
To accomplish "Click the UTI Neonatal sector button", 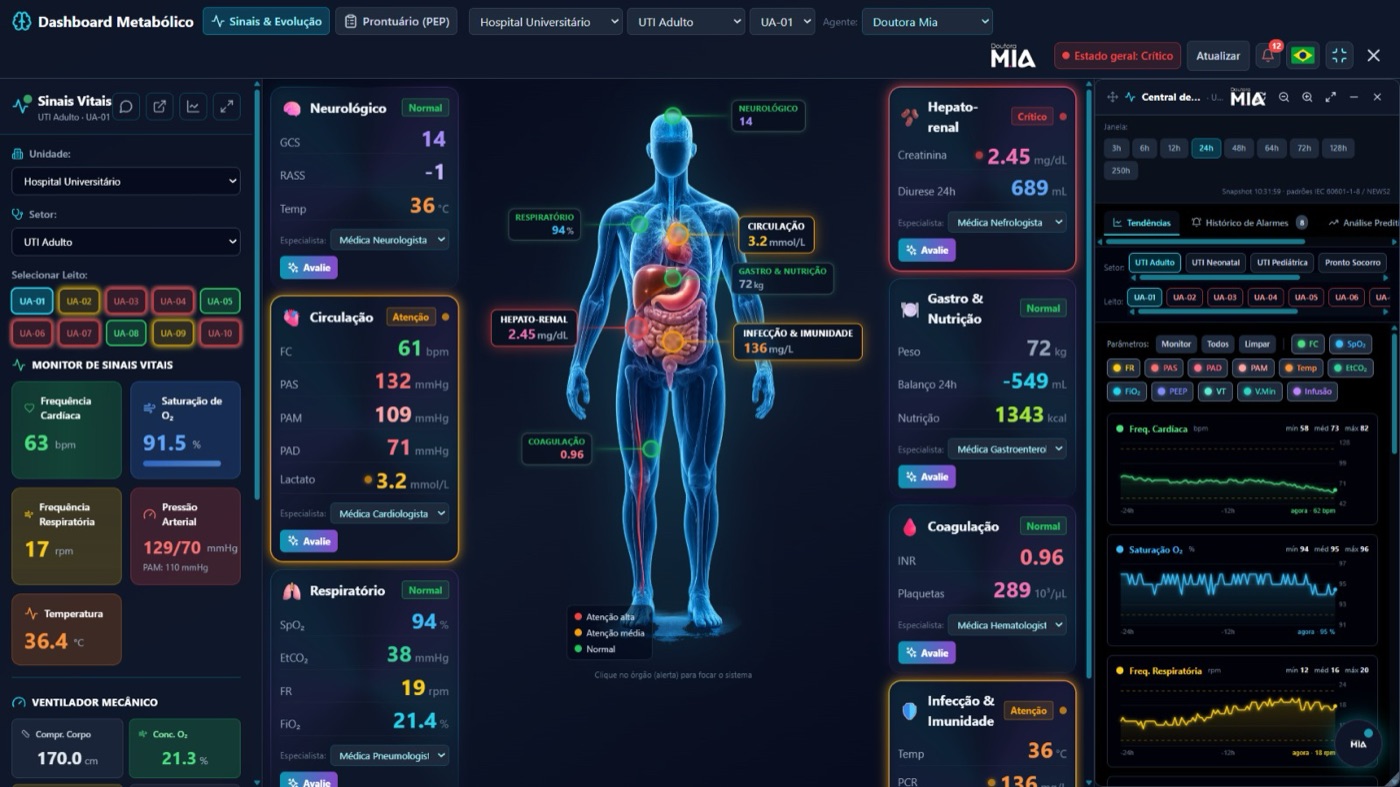I will tap(1214, 263).
